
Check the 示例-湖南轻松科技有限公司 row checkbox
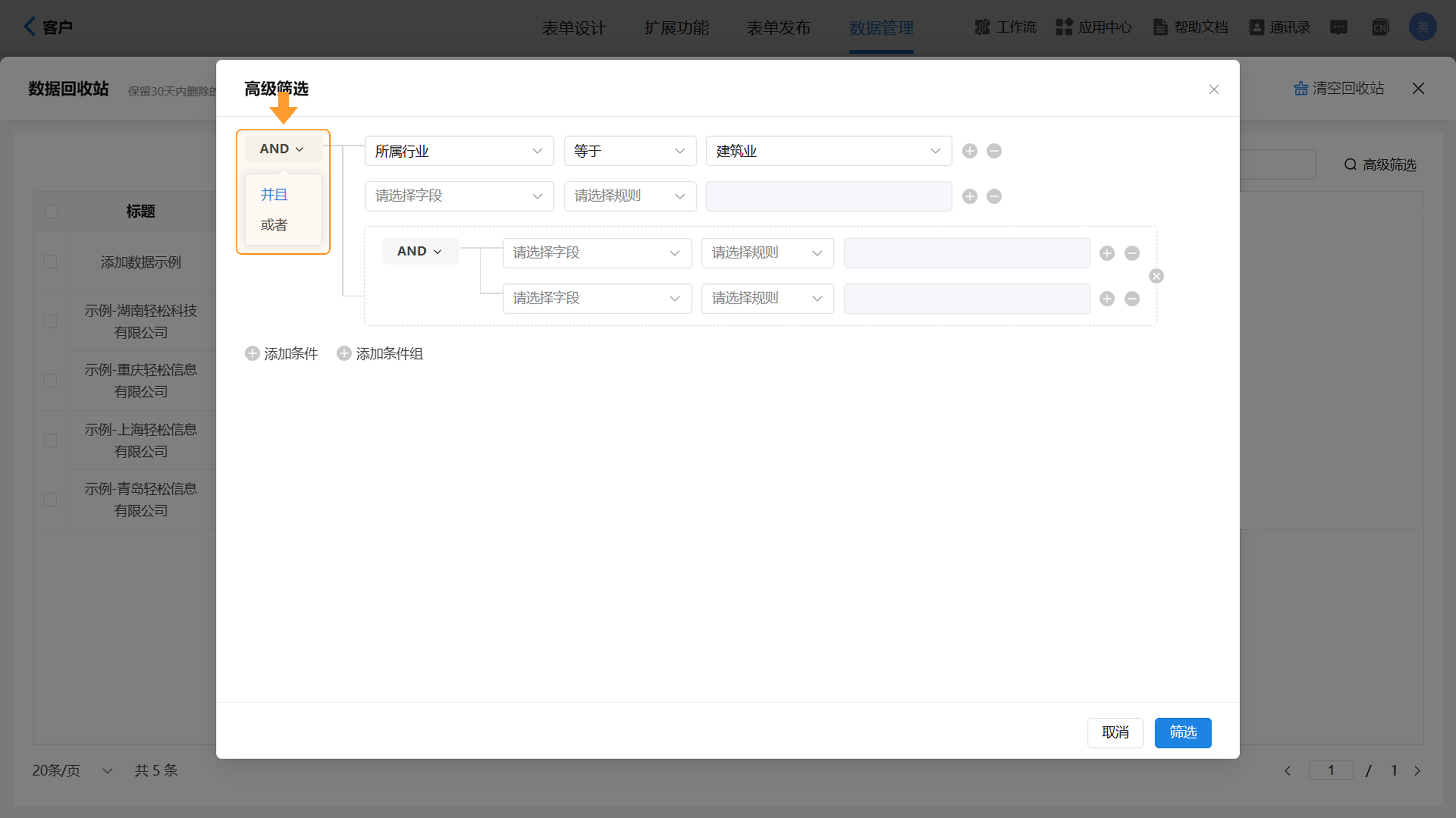[x=51, y=321]
